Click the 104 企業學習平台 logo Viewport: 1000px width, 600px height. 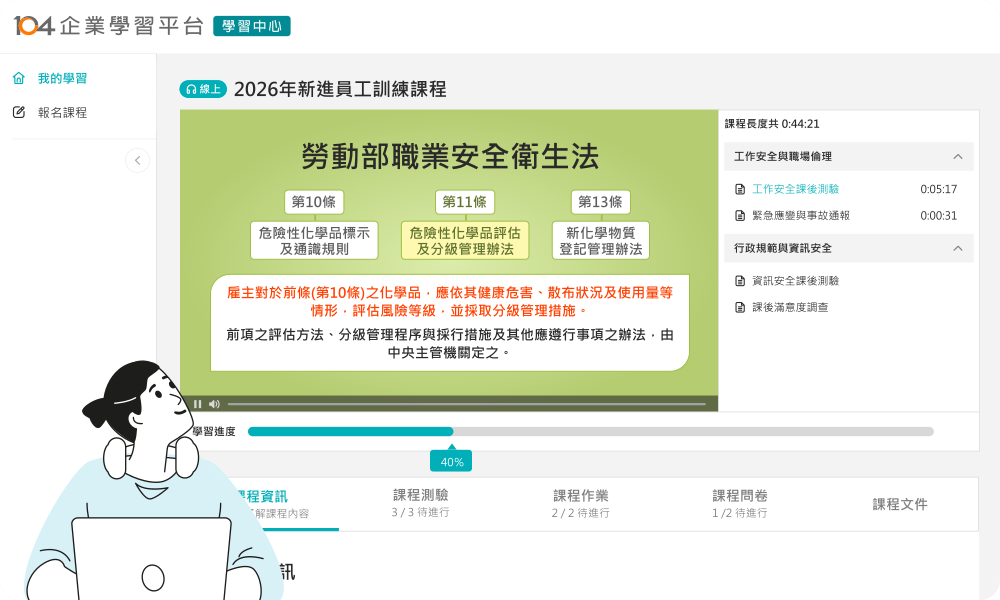(x=108, y=26)
